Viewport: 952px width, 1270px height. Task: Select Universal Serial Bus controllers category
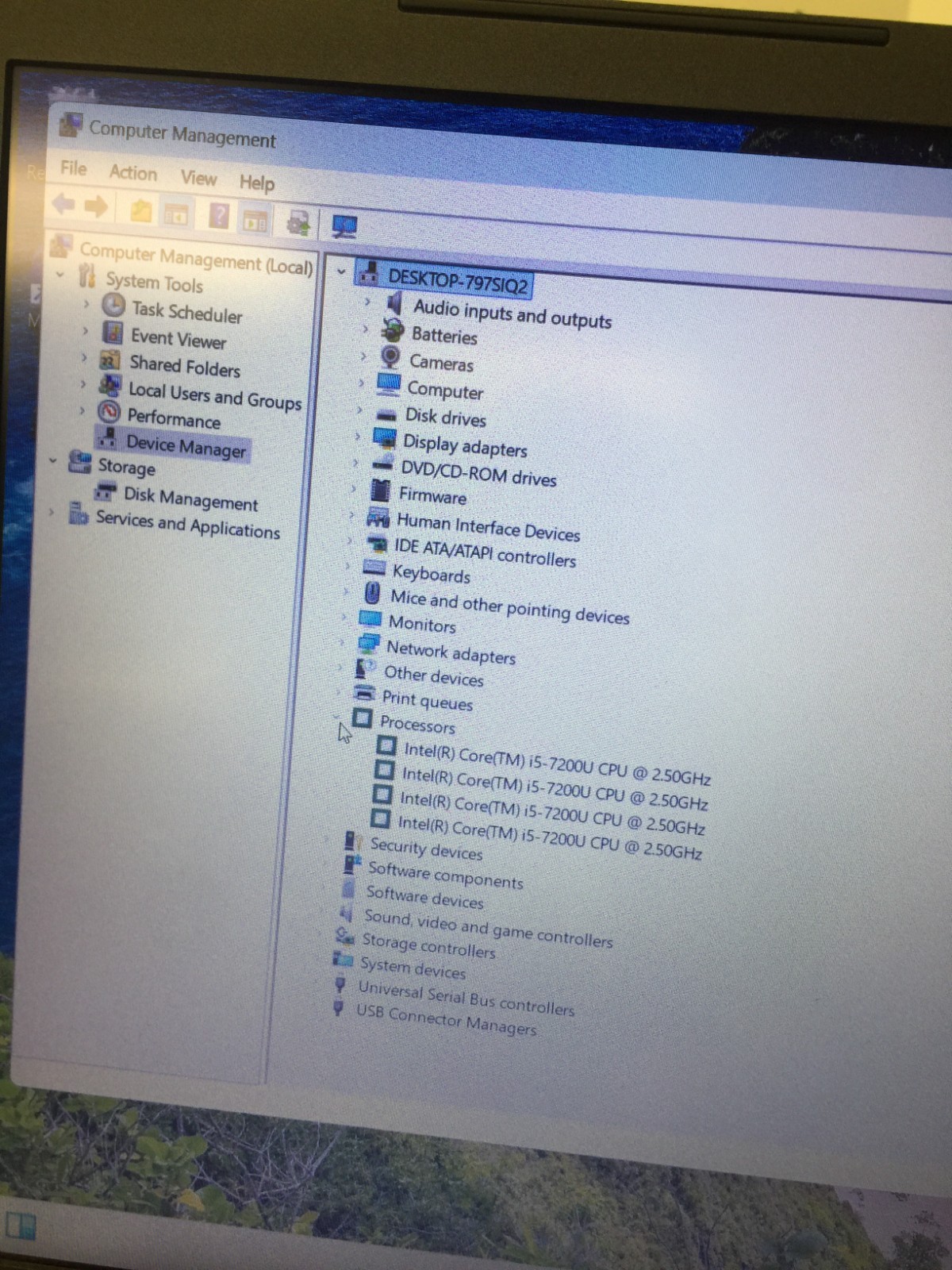click(466, 999)
